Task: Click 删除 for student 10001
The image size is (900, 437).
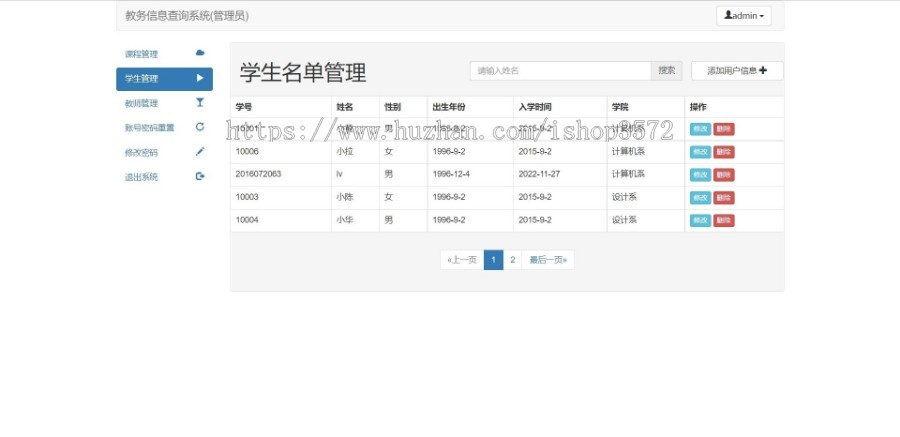Action: tap(724, 129)
